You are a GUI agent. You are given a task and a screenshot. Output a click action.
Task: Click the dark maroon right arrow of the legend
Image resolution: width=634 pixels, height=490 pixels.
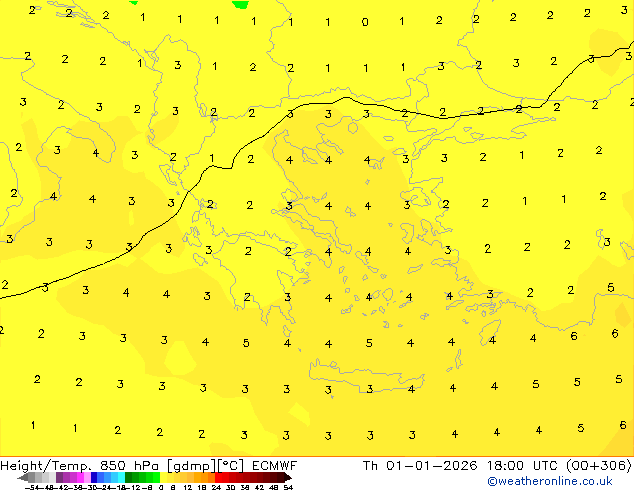click(288, 478)
